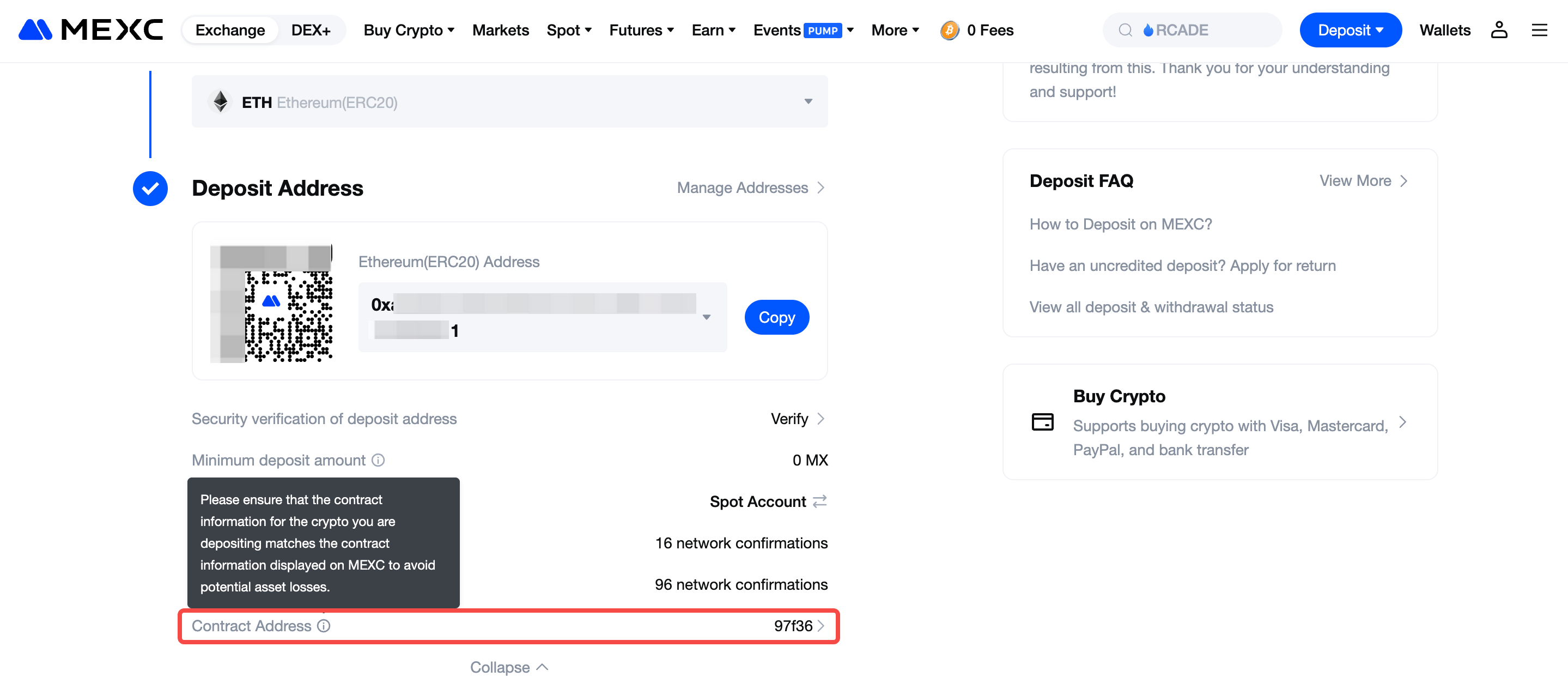This screenshot has width=1568, height=689.
Task: Open the Futures dropdown menu
Action: click(642, 30)
